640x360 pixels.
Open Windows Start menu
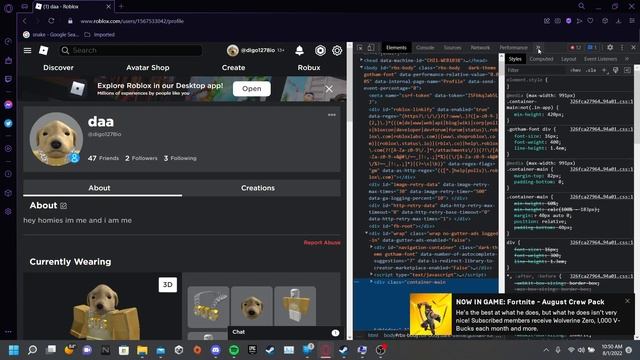click(x=14, y=350)
